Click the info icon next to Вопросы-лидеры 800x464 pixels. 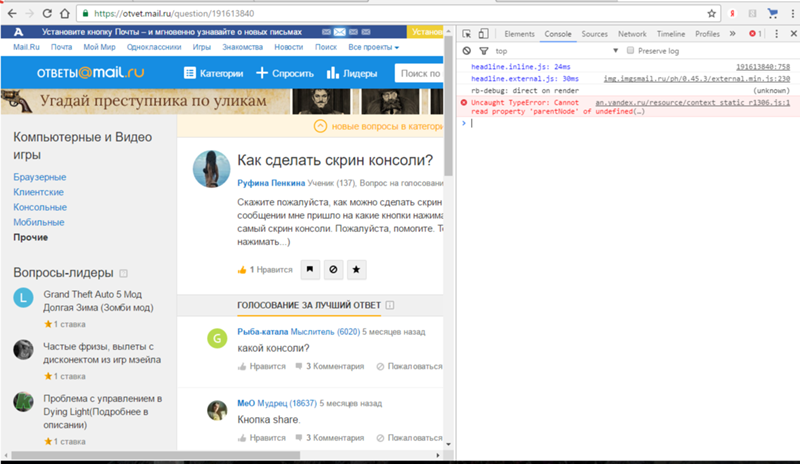pos(123,273)
